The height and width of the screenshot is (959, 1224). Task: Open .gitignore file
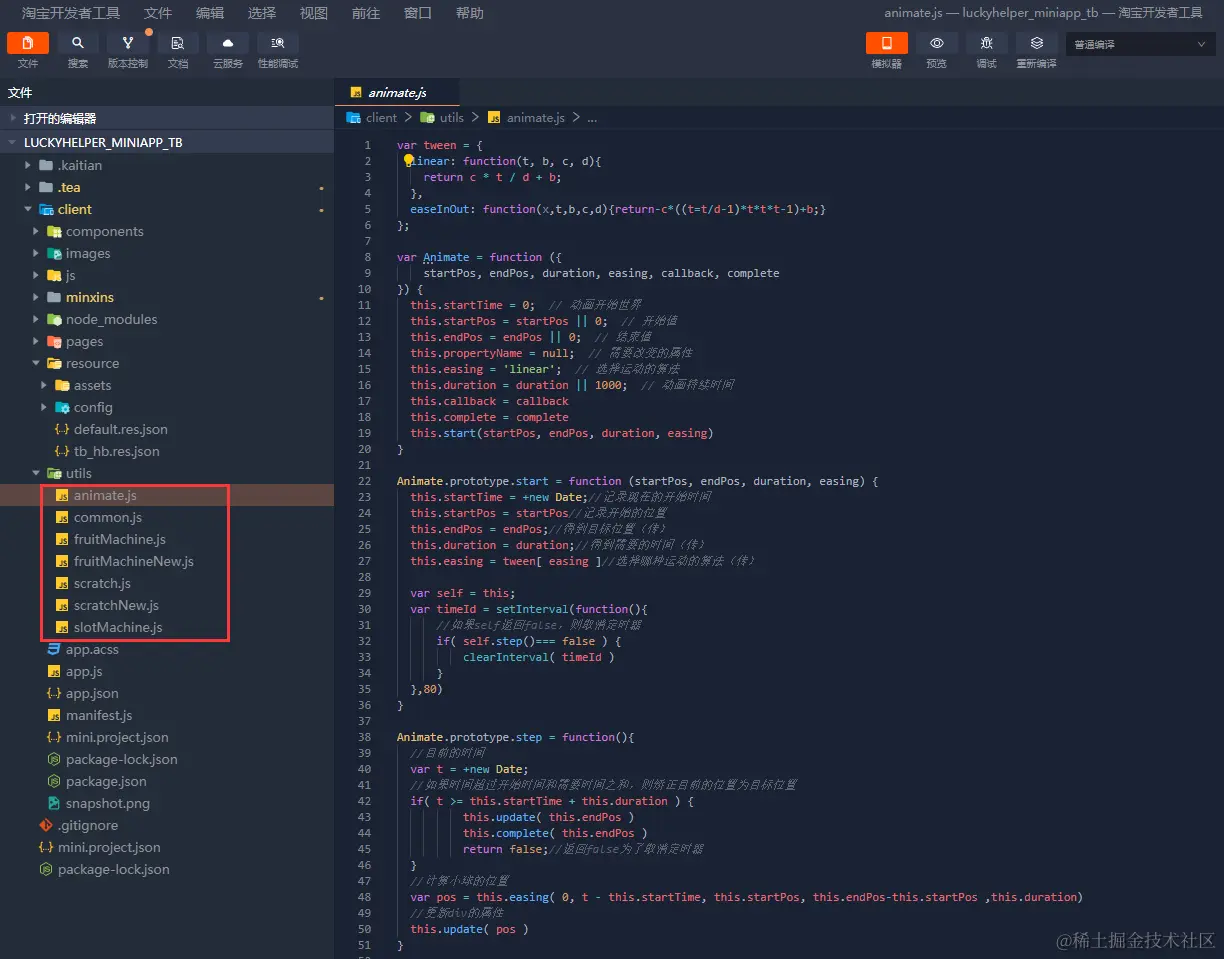(166, 825)
